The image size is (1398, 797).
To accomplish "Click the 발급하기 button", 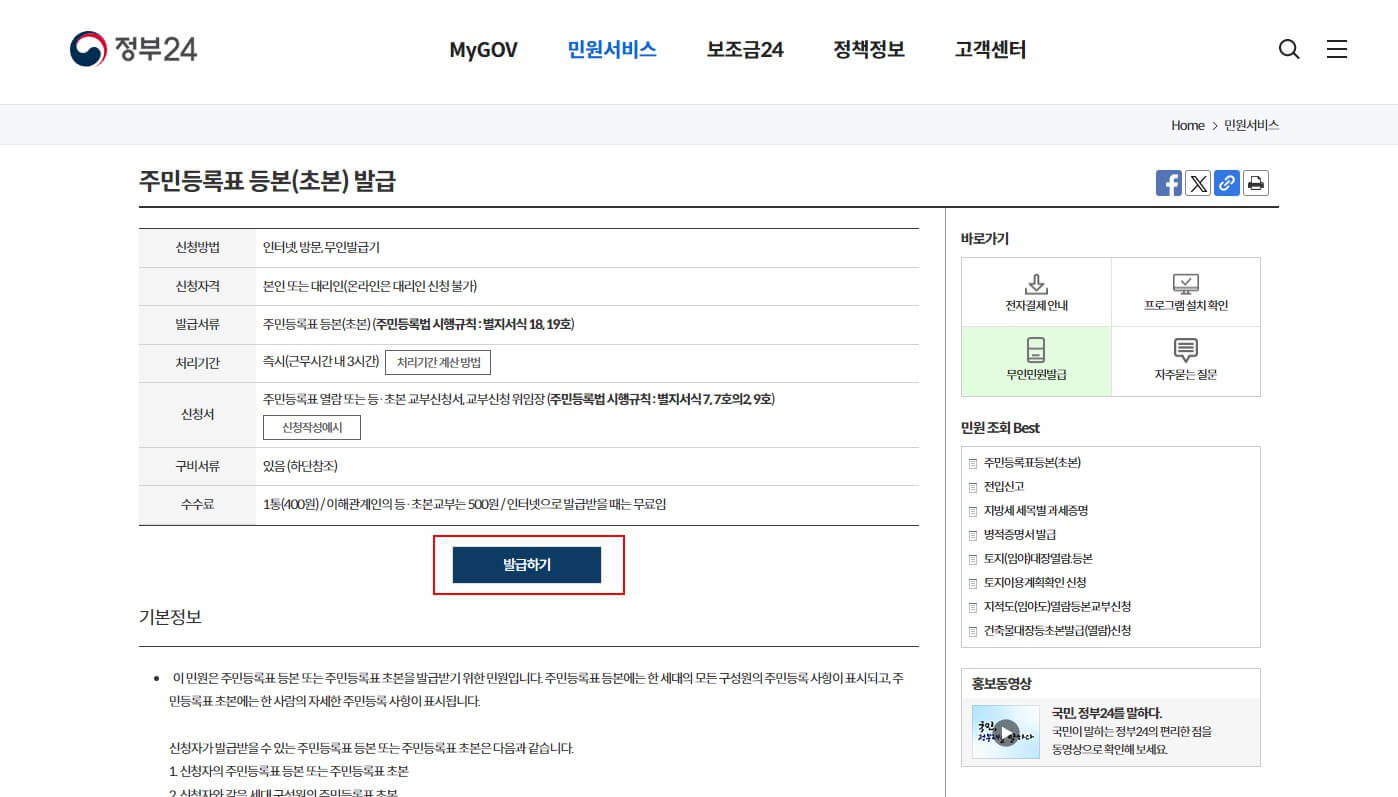I will click(x=527, y=565).
